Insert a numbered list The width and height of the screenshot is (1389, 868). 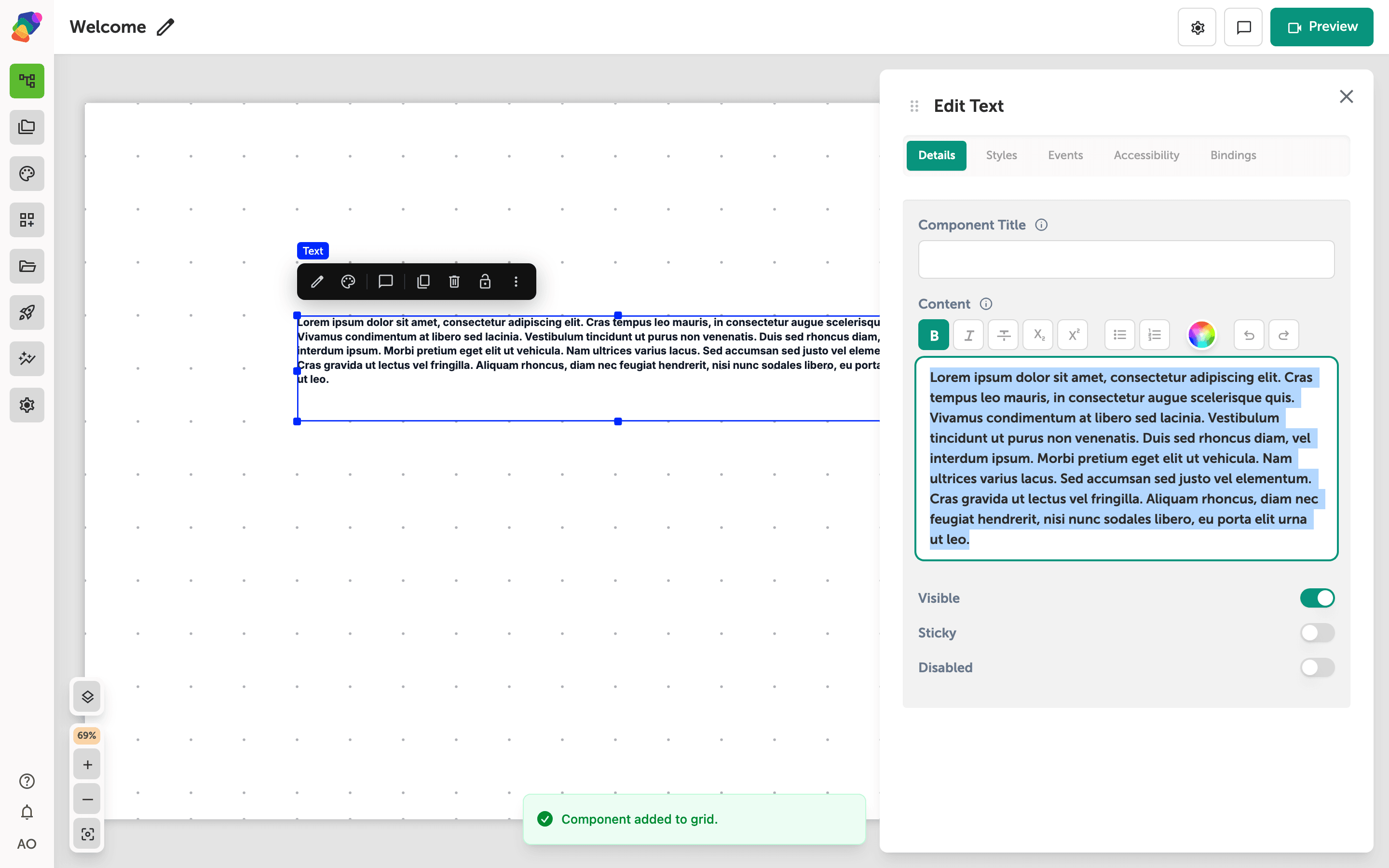coord(1154,335)
